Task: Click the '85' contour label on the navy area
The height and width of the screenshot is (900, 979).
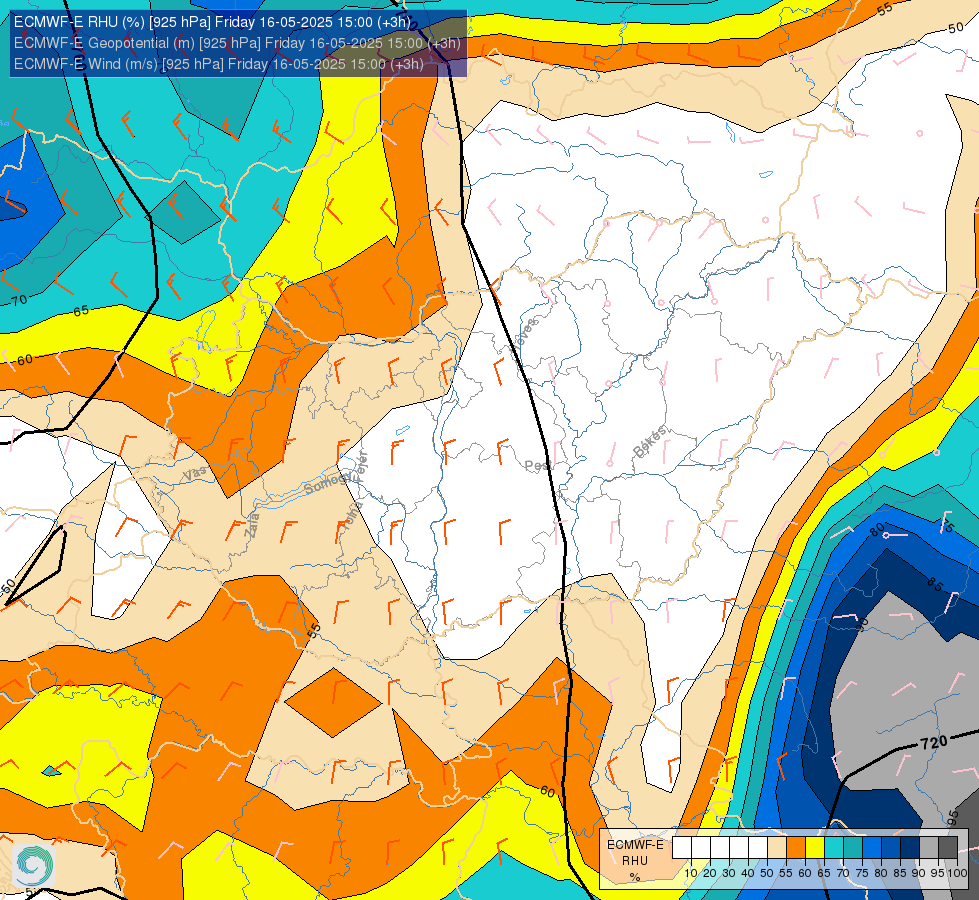Action: click(934, 584)
